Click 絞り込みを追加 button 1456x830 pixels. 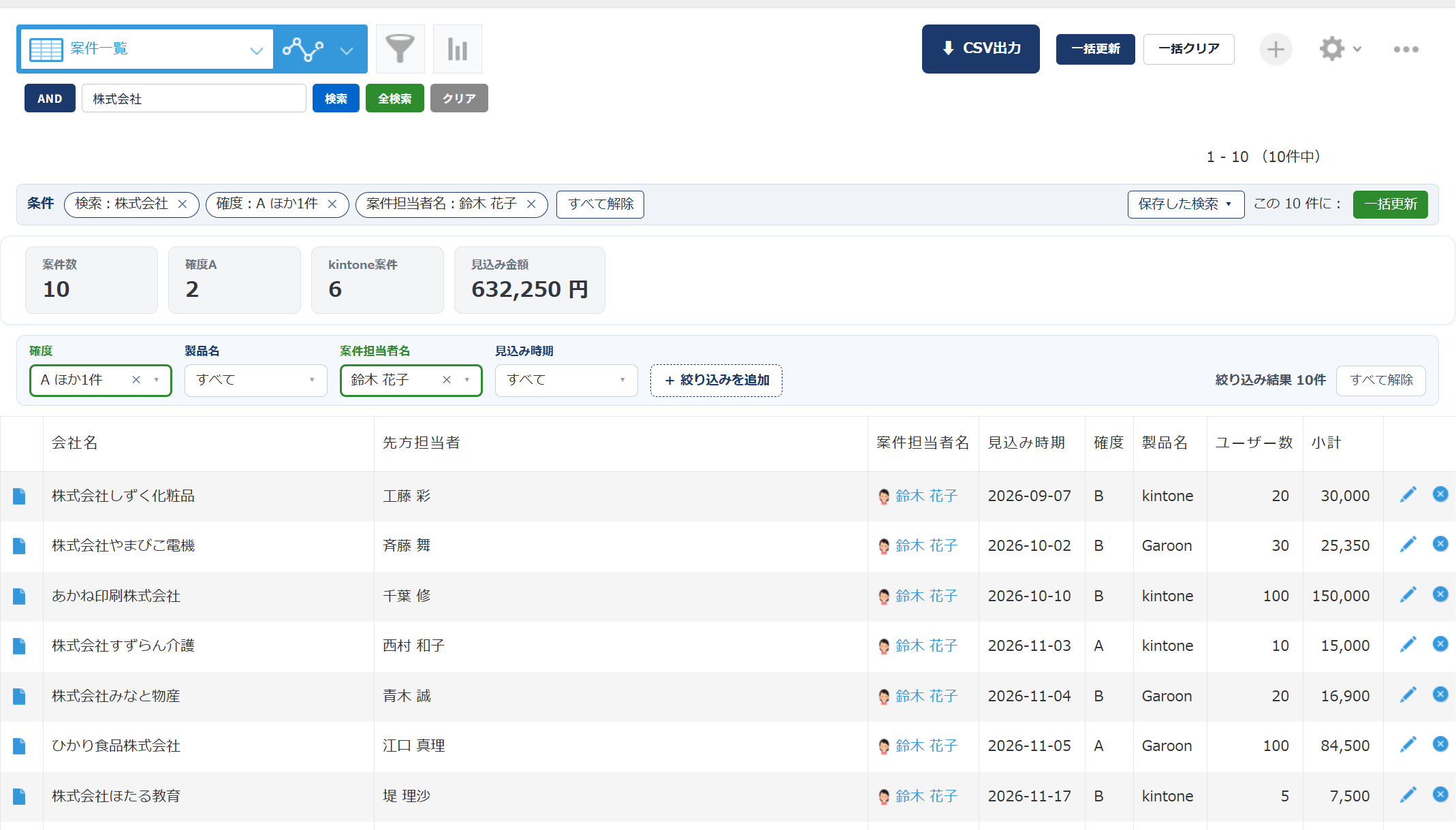click(716, 380)
